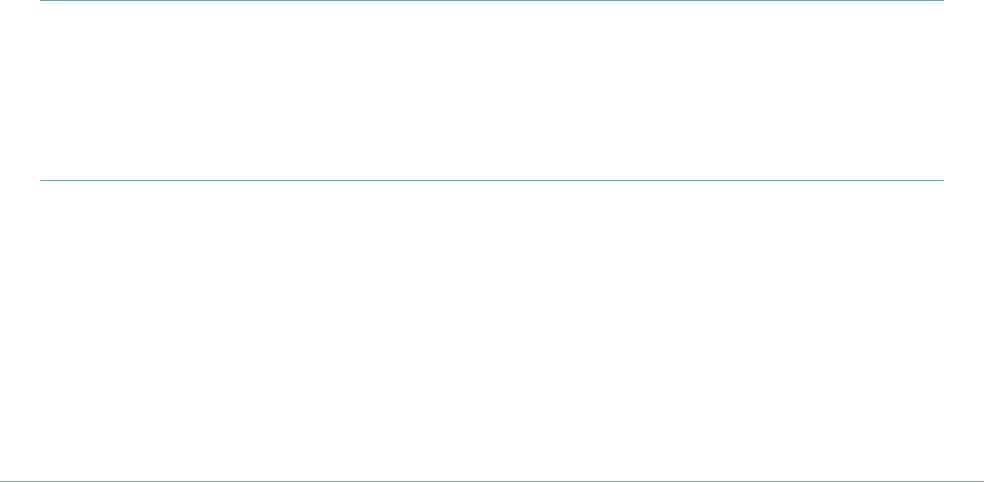
Task: Click the right end of bottom gray line
Action: tap(980, 481)
